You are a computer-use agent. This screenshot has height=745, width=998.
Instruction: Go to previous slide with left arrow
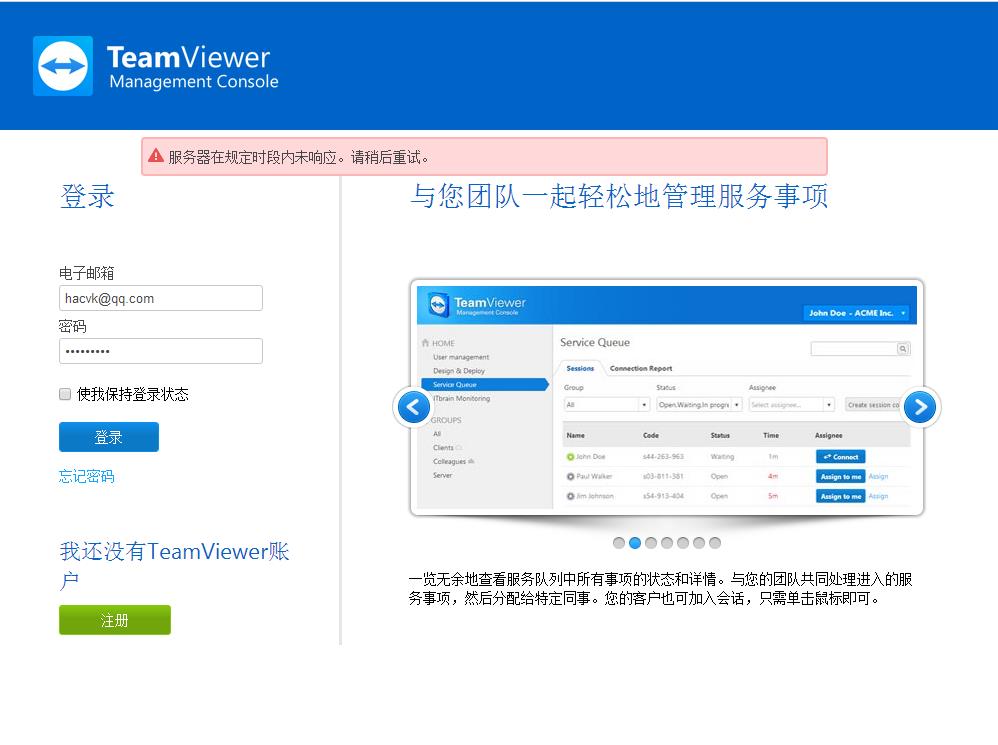coord(413,407)
